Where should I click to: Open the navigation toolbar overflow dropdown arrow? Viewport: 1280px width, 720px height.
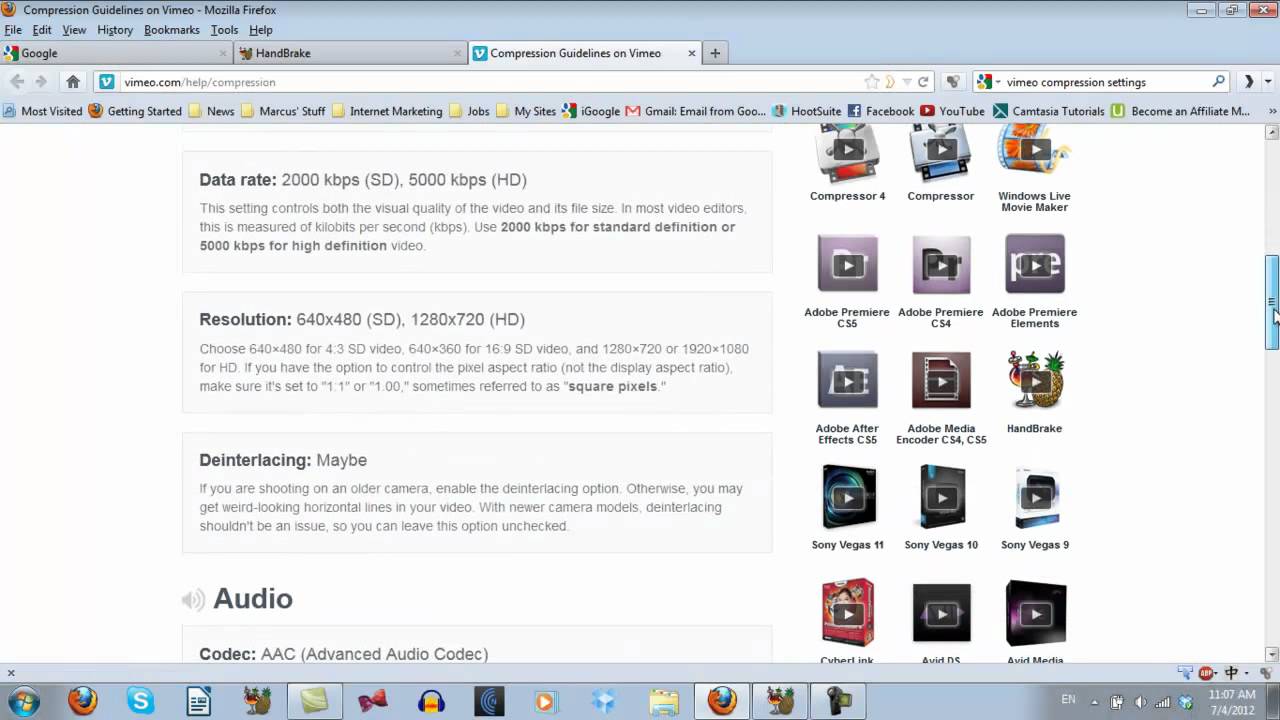[x=1270, y=82]
